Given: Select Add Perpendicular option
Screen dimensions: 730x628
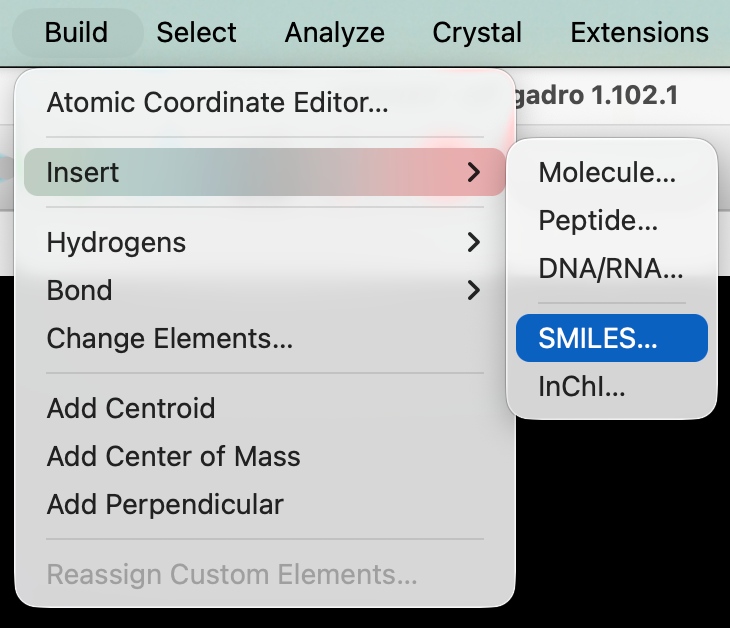Looking at the screenshot, I should coord(165,505).
